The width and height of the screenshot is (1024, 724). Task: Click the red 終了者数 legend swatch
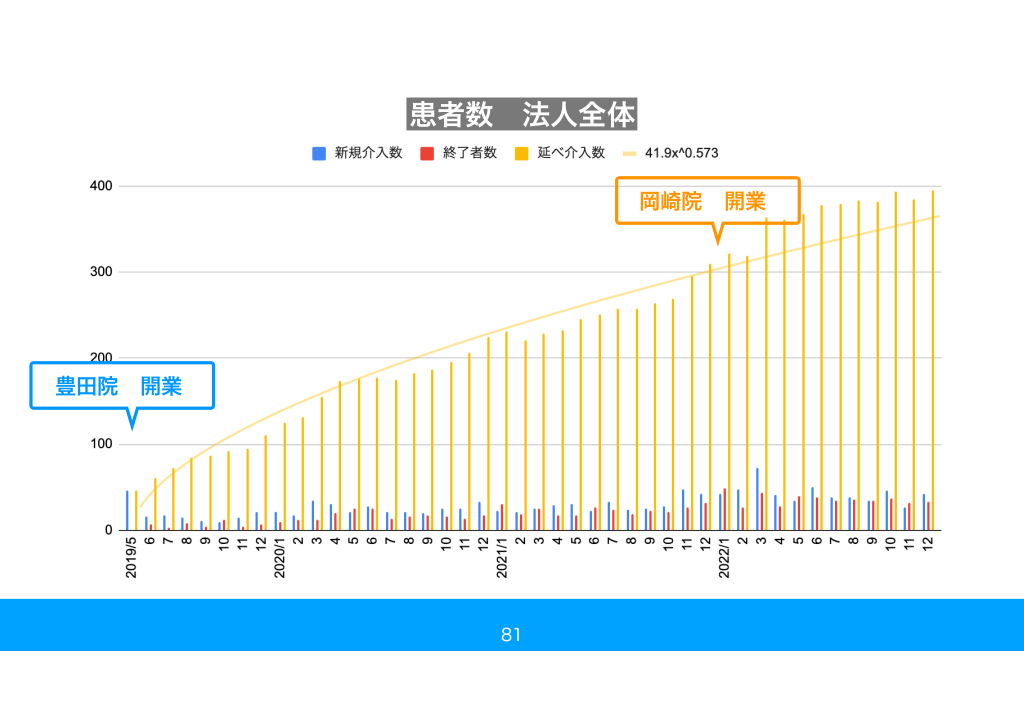click(426, 153)
